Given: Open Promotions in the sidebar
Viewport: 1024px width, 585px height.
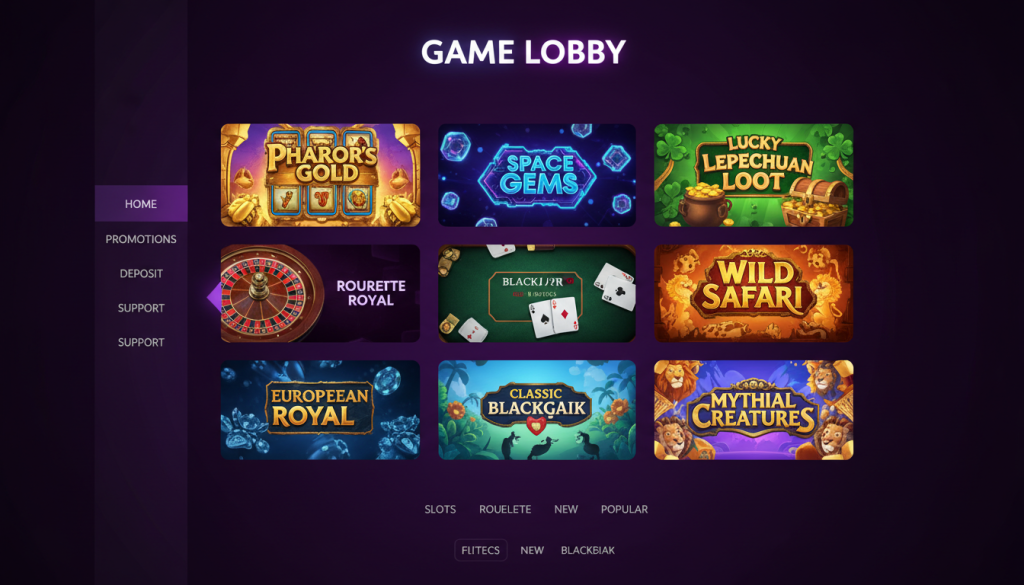Looking at the screenshot, I should click(141, 239).
